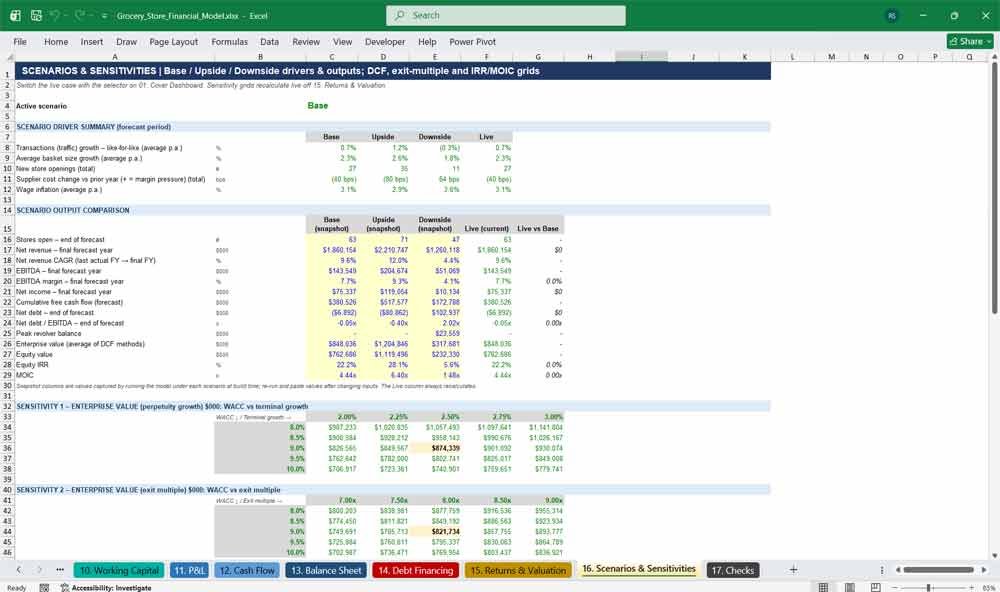This screenshot has width=1000, height=592.
Task: Click vertical scrollbar down arrow
Action: 995,556
